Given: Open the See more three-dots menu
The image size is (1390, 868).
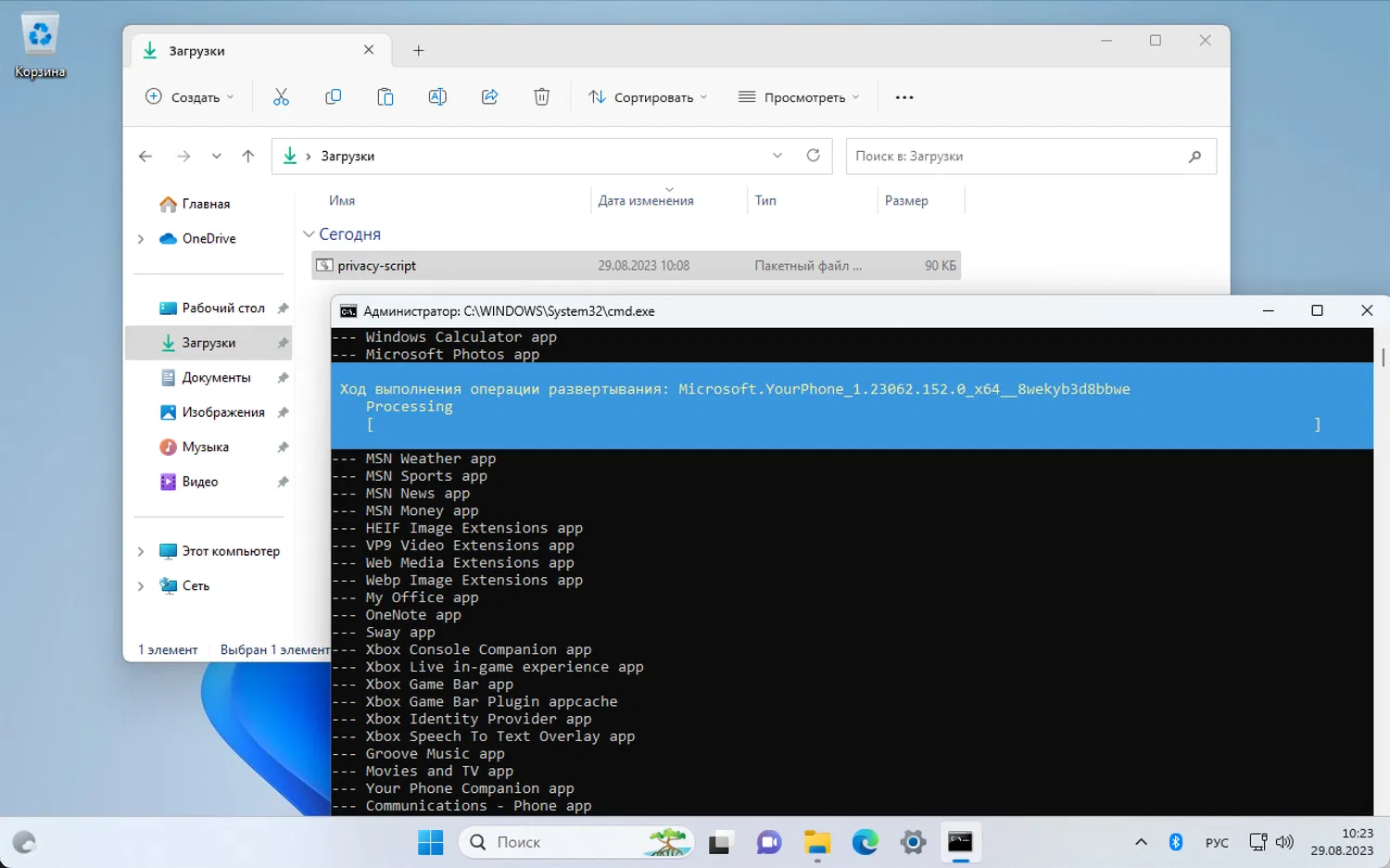Looking at the screenshot, I should [x=904, y=97].
